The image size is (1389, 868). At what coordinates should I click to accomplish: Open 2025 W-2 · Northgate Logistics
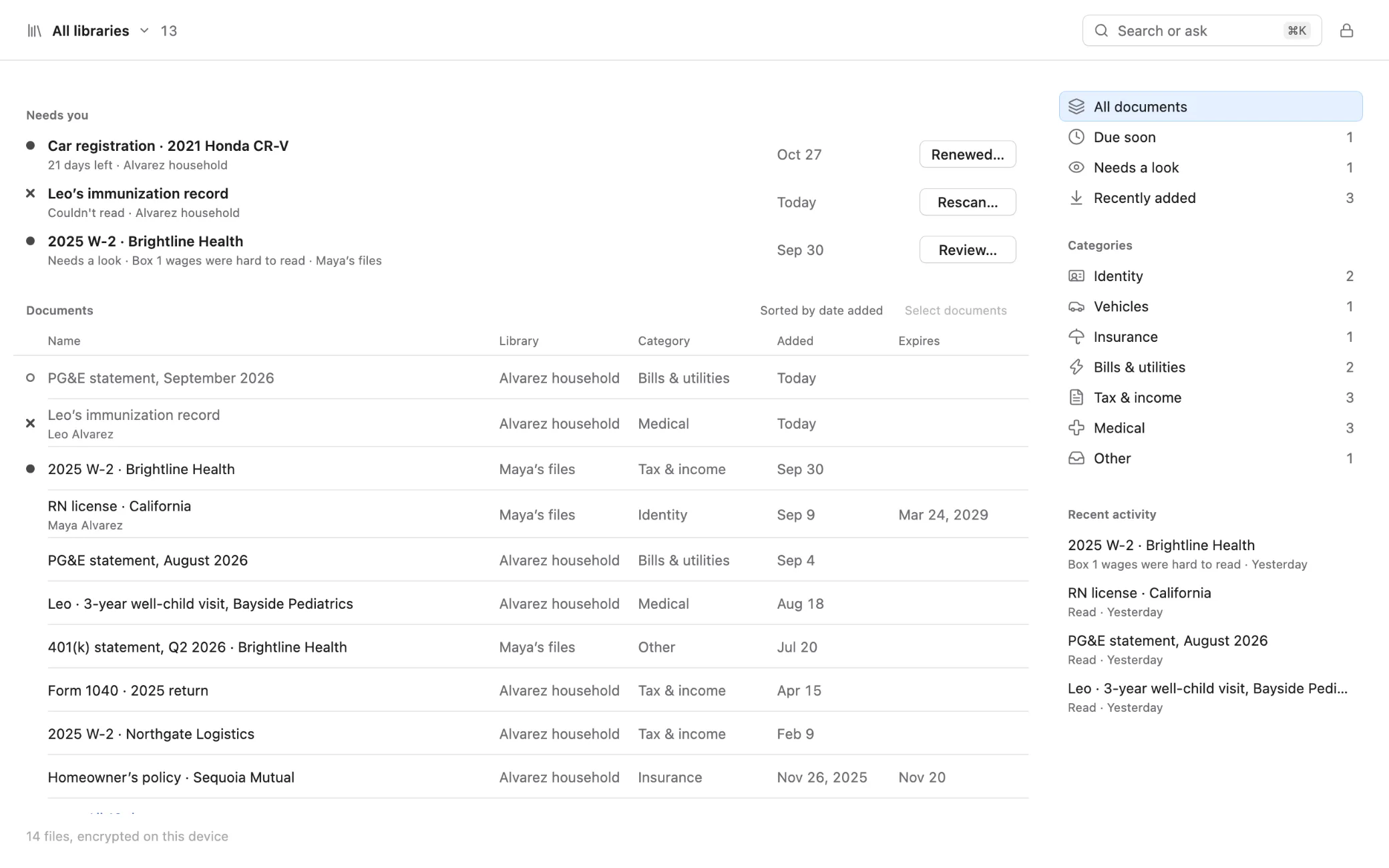tap(151, 734)
